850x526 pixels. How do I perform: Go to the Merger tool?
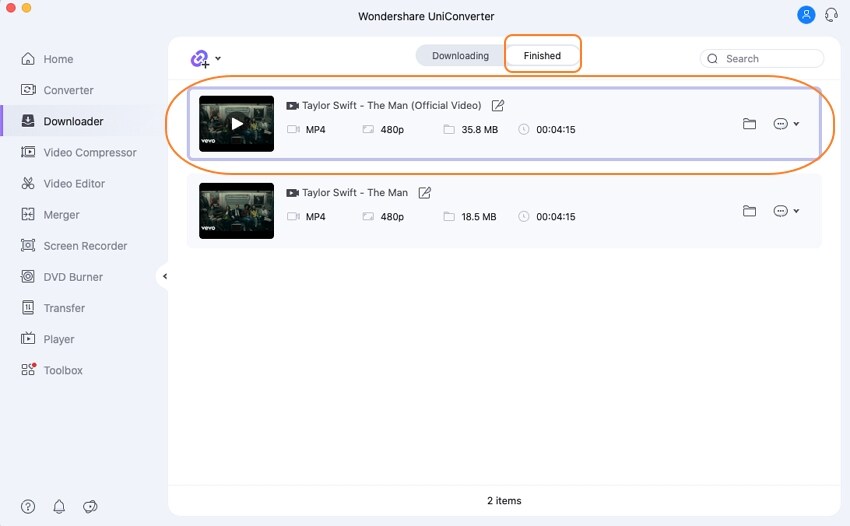click(50, 215)
